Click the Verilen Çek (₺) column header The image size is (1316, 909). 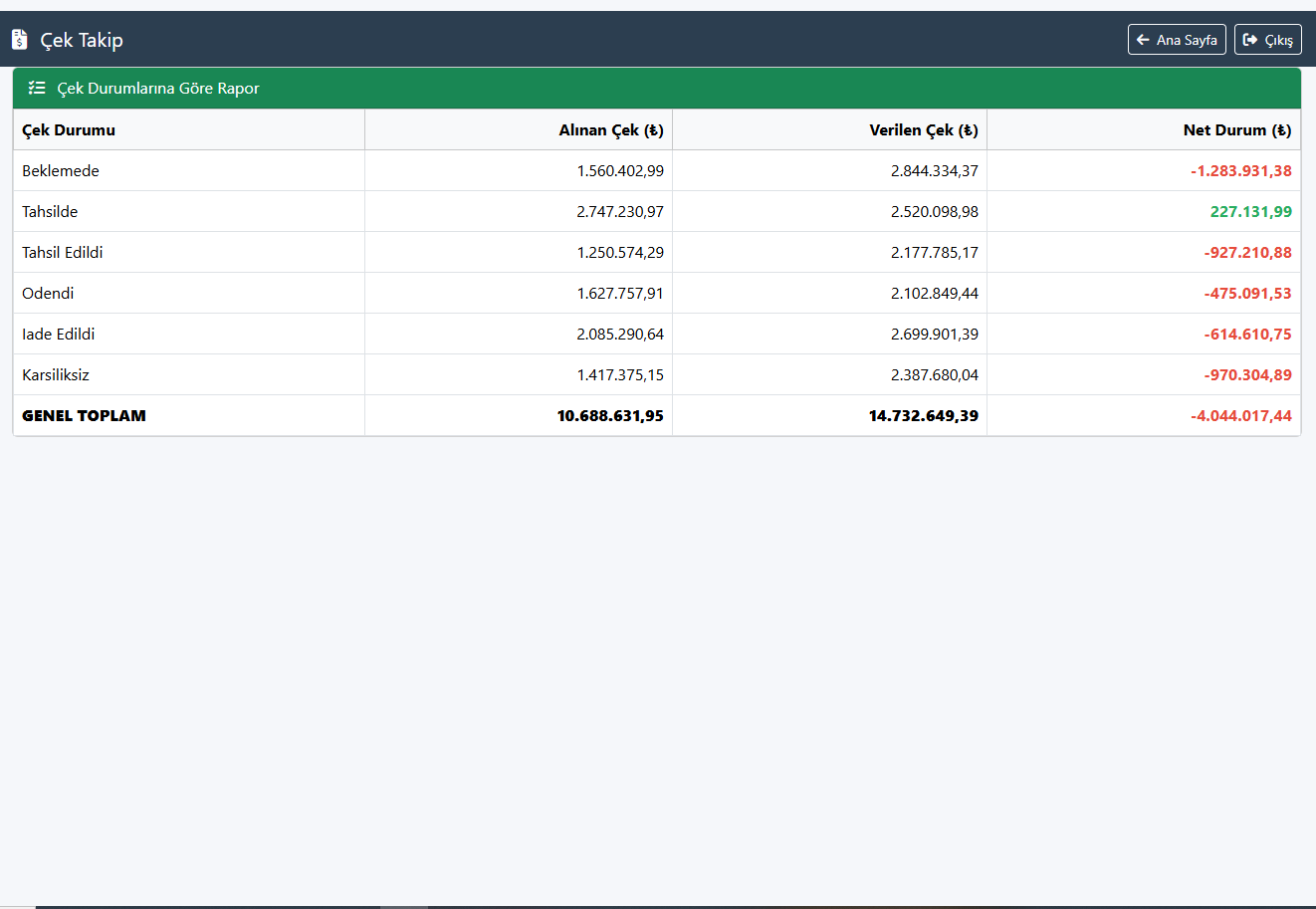point(923,130)
